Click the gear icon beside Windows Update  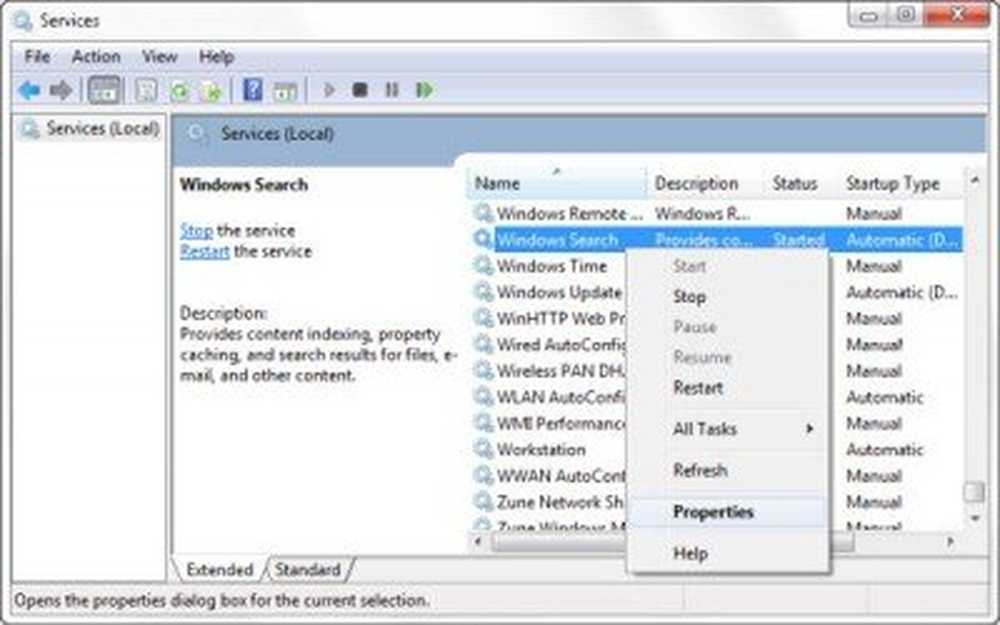pyautogui.click(x=484, y=292)
